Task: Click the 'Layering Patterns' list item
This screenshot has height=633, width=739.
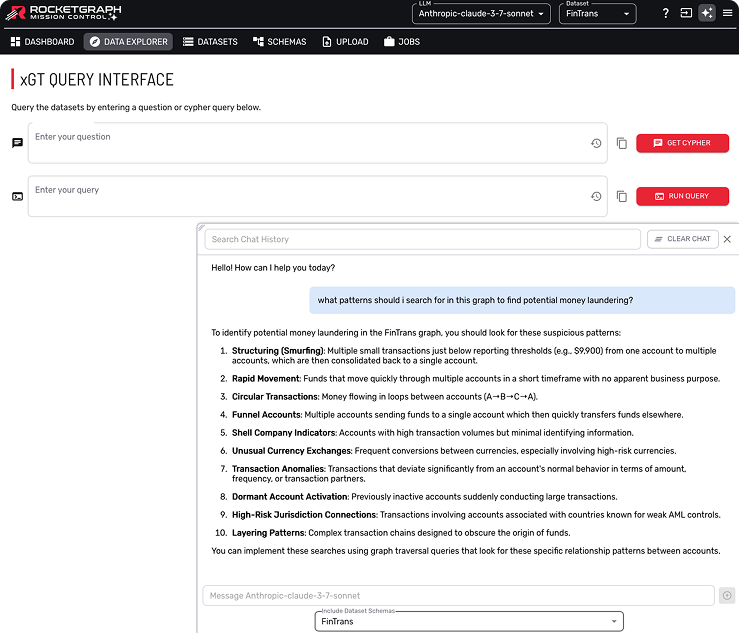Action: (x=393, y=533)
